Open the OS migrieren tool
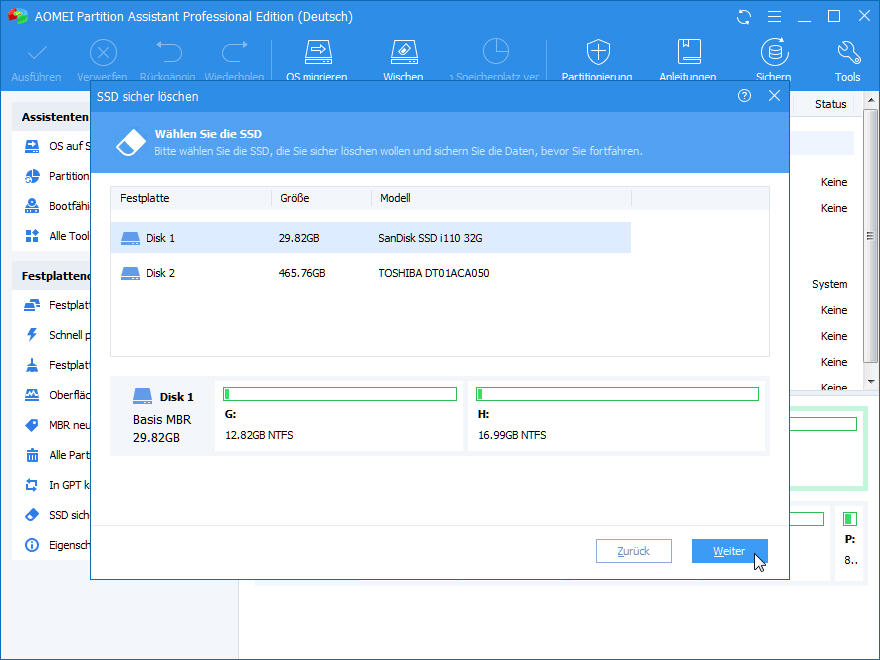This screenshot has width=880, height=660. pos(318,52)
